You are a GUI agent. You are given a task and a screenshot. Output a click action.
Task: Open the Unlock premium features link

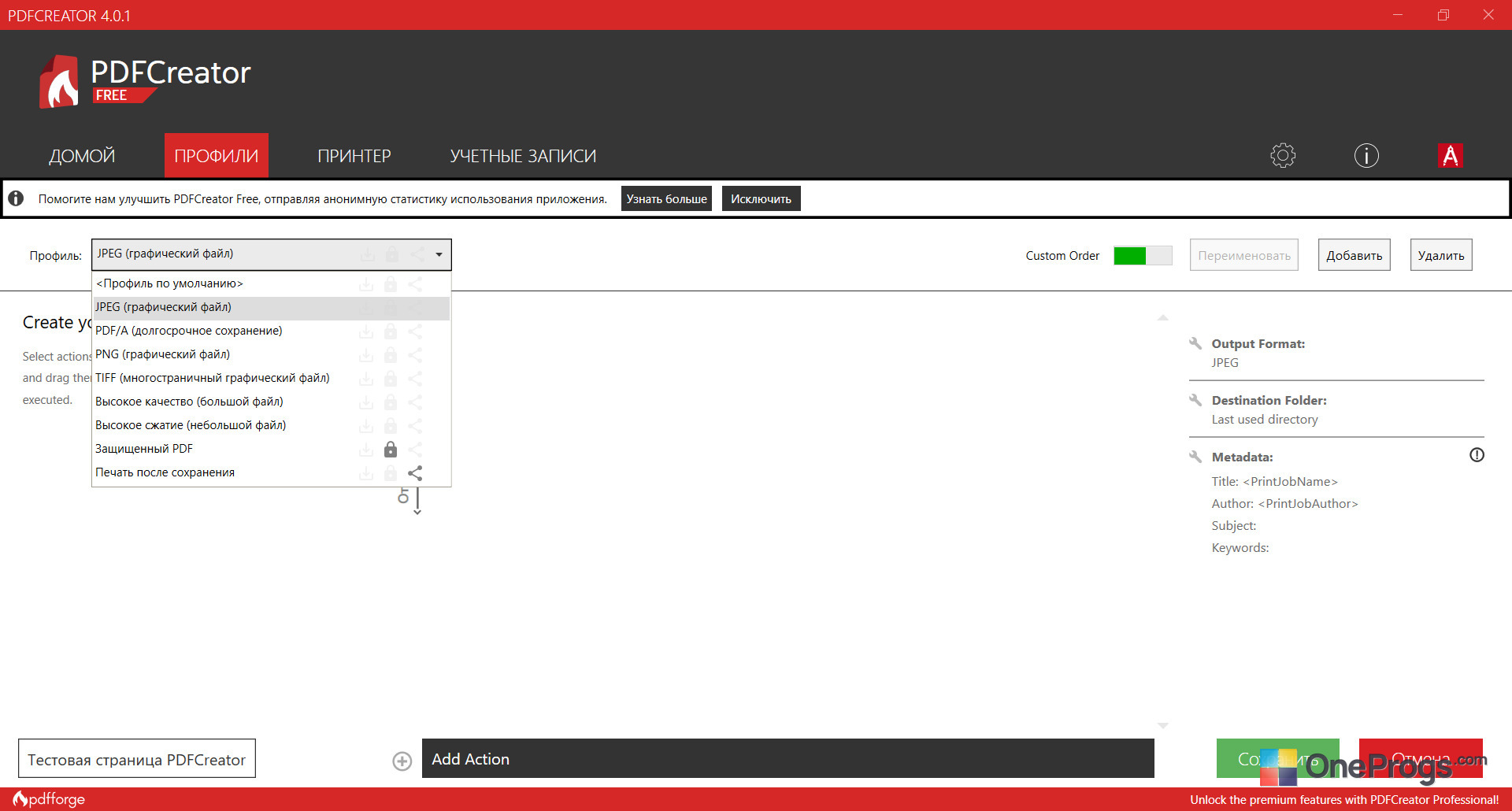pyautogui.click(x=1344, y=799)
